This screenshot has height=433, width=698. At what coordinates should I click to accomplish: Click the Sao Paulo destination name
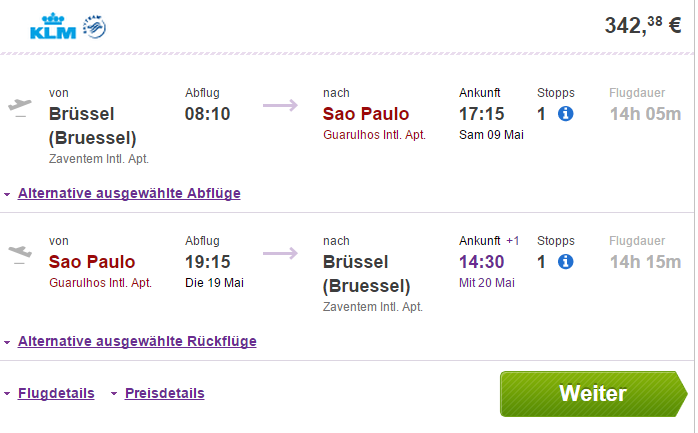[x=366, y=114]
